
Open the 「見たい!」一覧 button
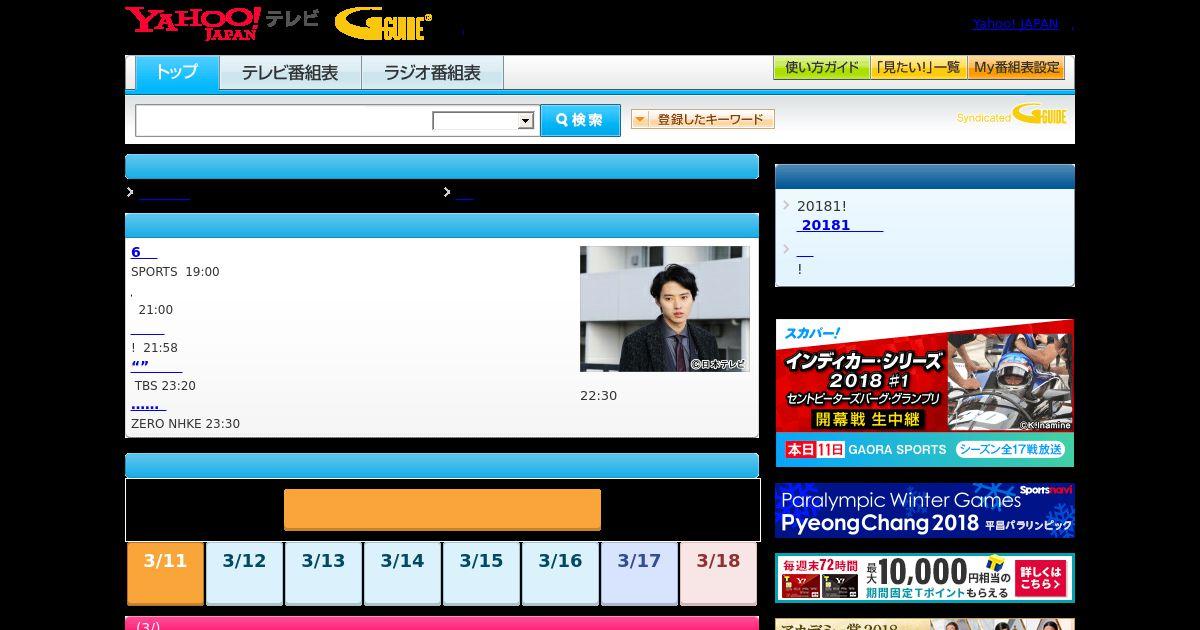point(918,68)
